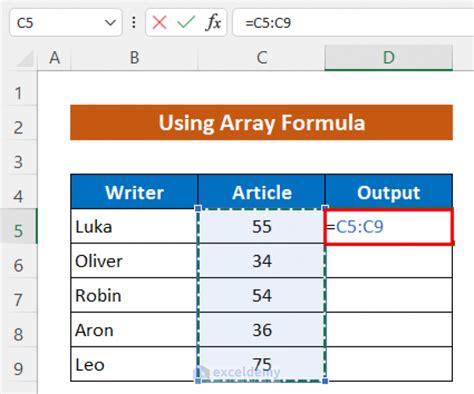Select the cell containing Aron
The width and height of the screenshot is (474, 394).
point(134,330)
